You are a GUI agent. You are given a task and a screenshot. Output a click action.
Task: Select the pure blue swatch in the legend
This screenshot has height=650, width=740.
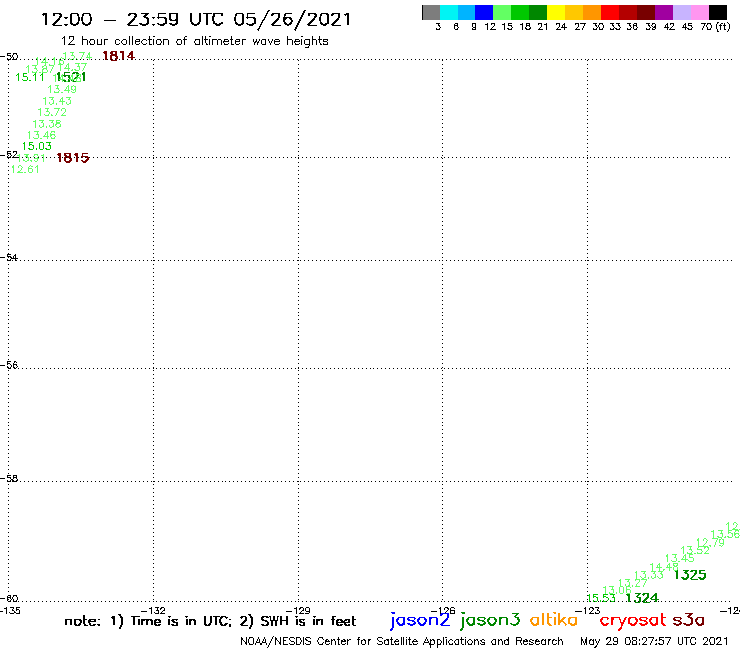(x=484, y=12)
